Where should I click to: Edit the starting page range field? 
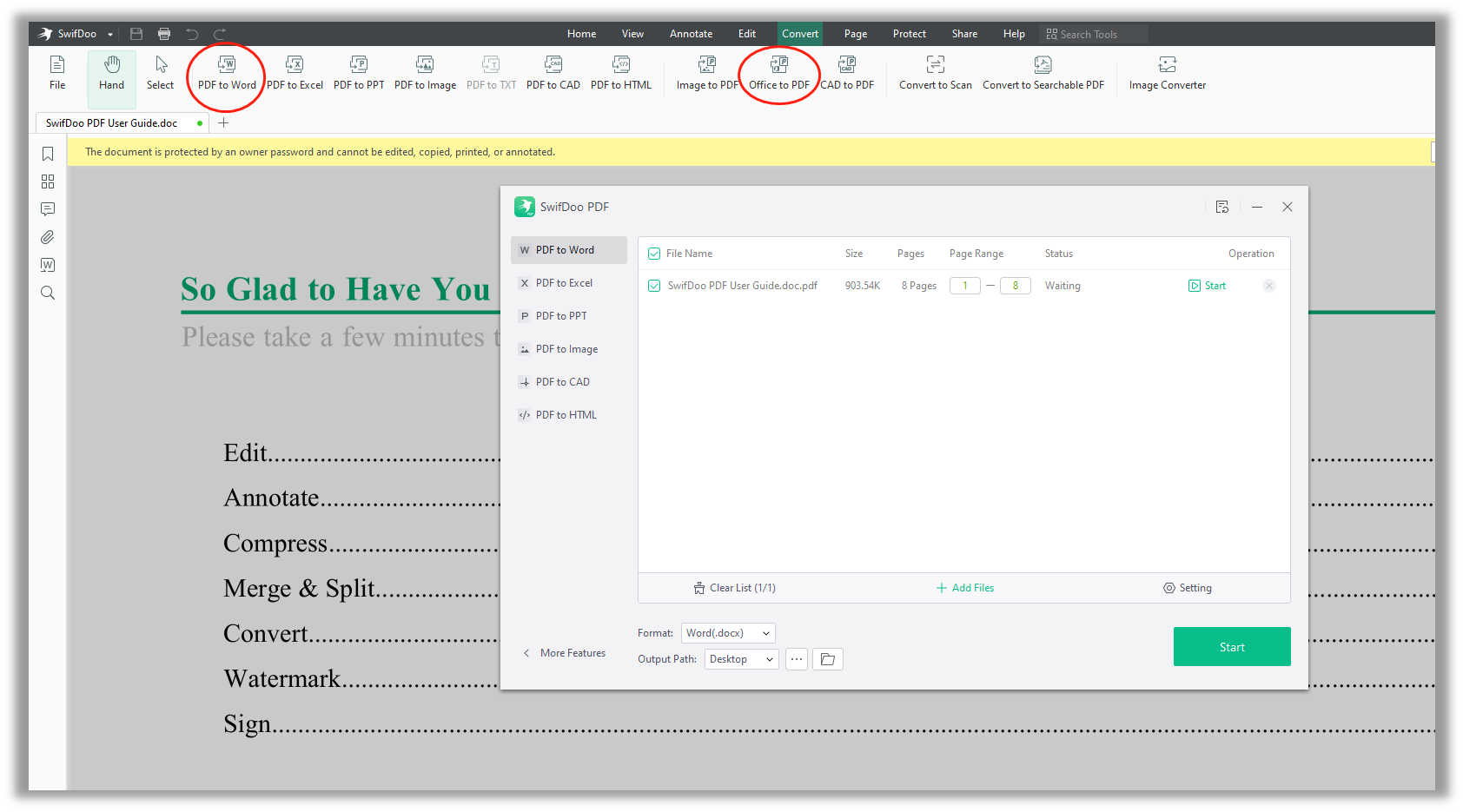click(x=965, y=286)
